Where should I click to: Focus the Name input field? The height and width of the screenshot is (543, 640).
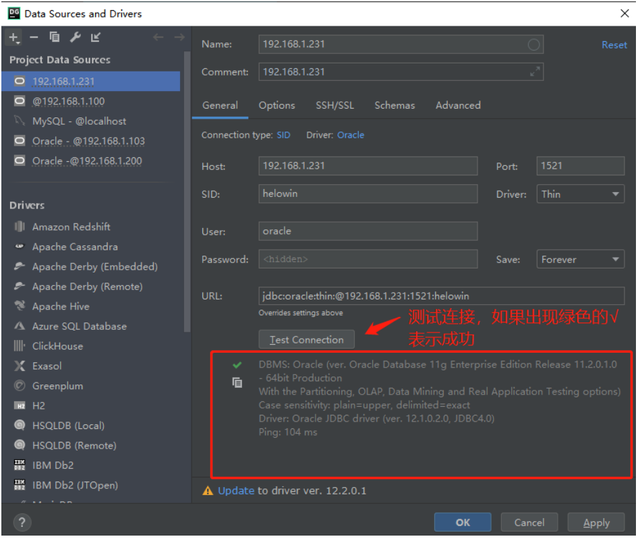[401, 45]
